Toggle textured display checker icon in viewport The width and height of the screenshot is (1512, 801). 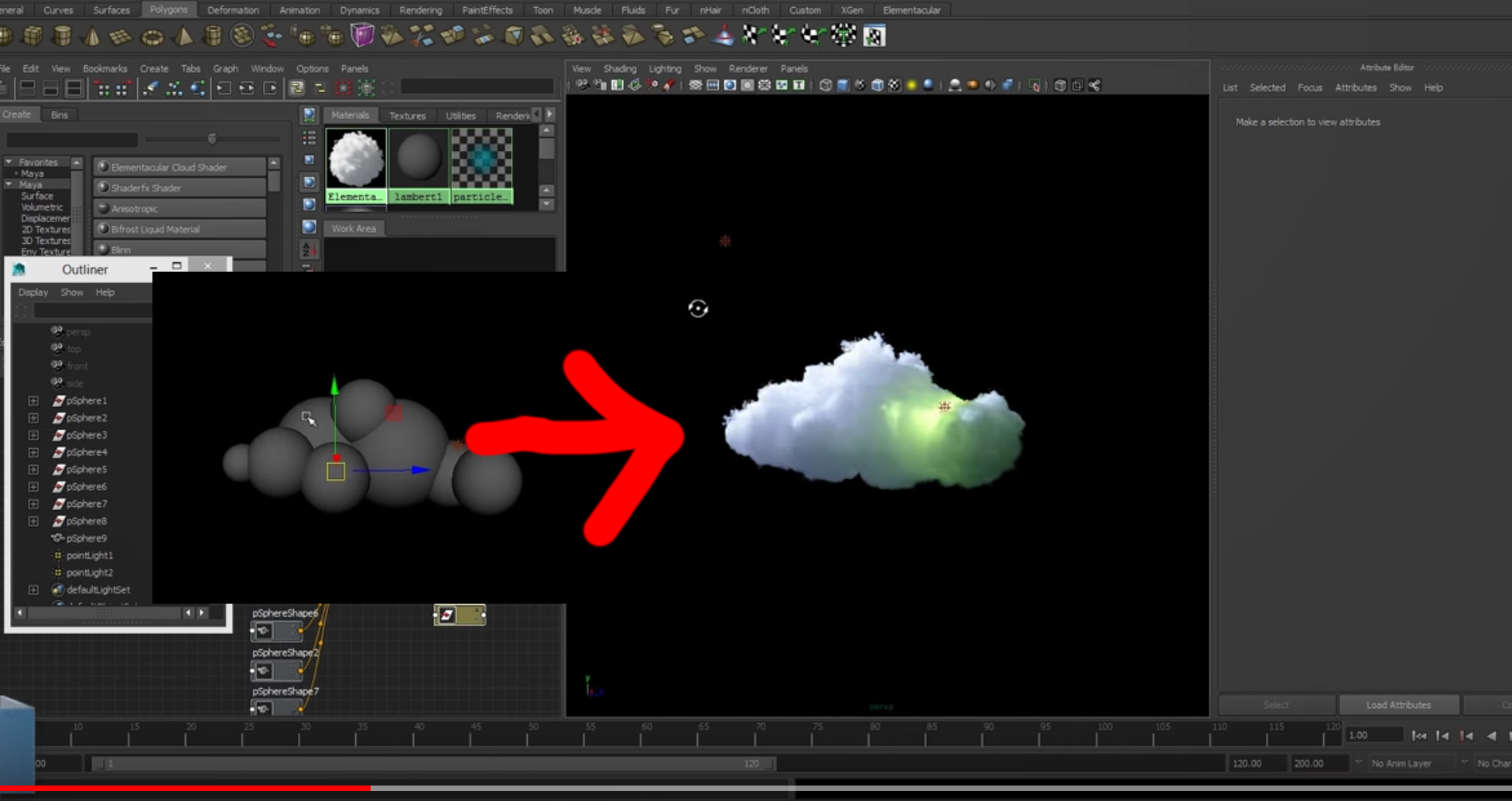coord(895,85)
